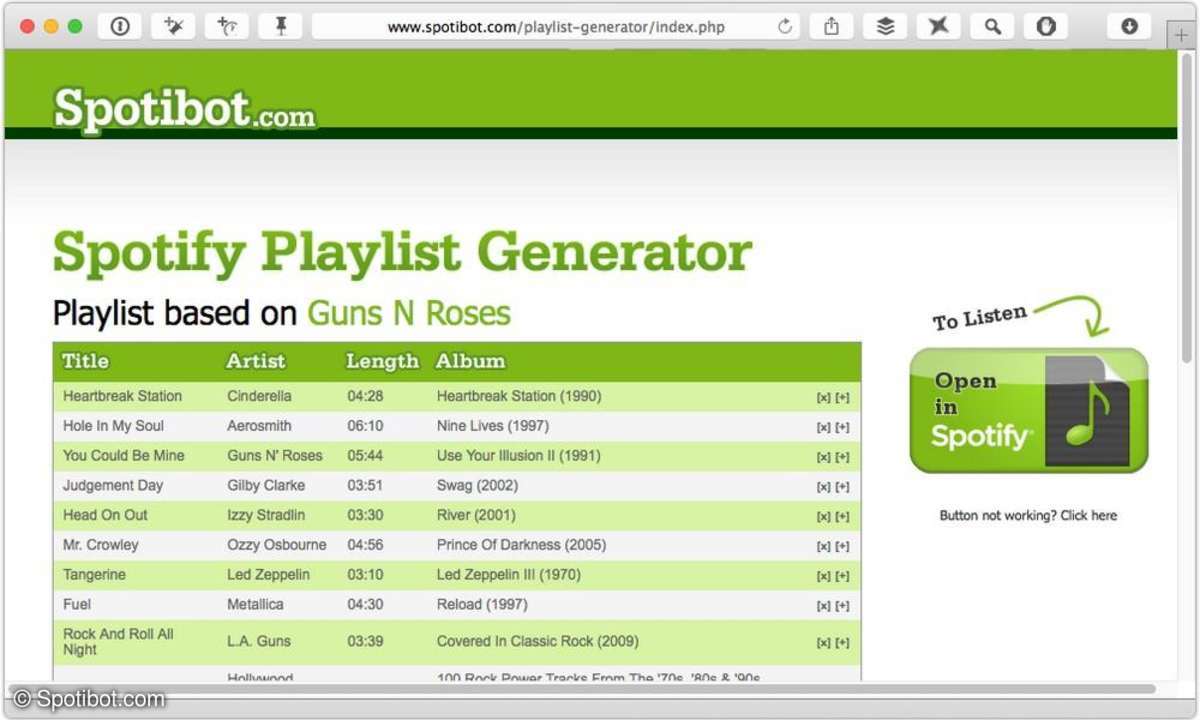Click [+] on the Tangerine row
This screenshot has height=720, width=1200.
pos(842,576)
